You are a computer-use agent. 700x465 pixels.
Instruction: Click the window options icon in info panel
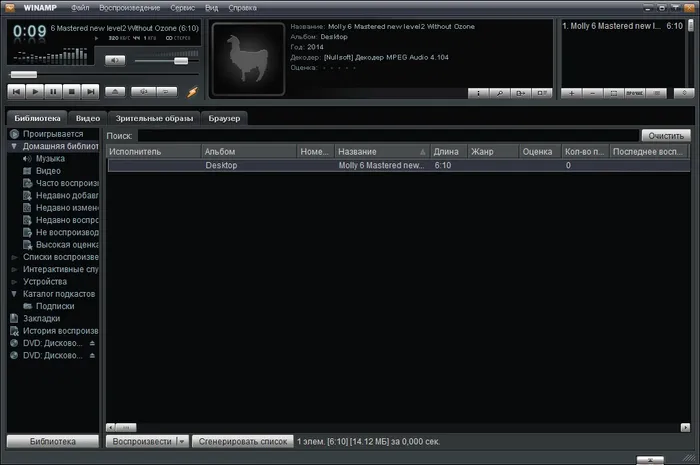click(x=542, y=93)
